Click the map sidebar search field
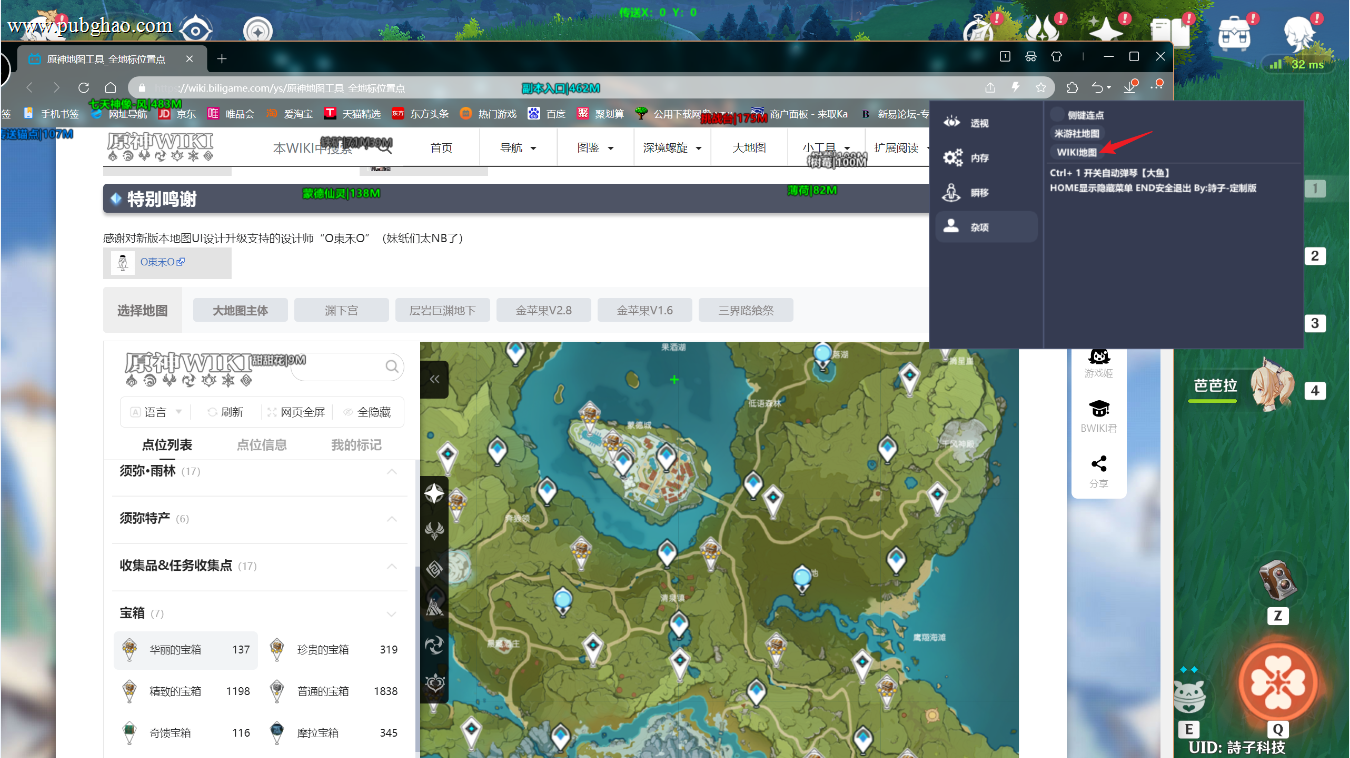 [347, 367]
